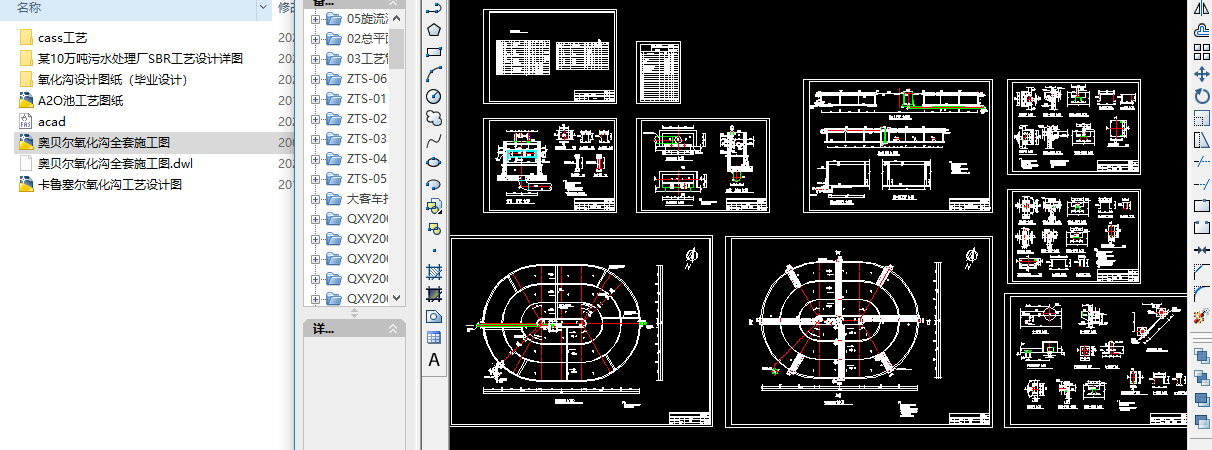The width and height of the screenshot is (1212, 450).
Task: Select the Circle draw tool
Action: (434, 96)
